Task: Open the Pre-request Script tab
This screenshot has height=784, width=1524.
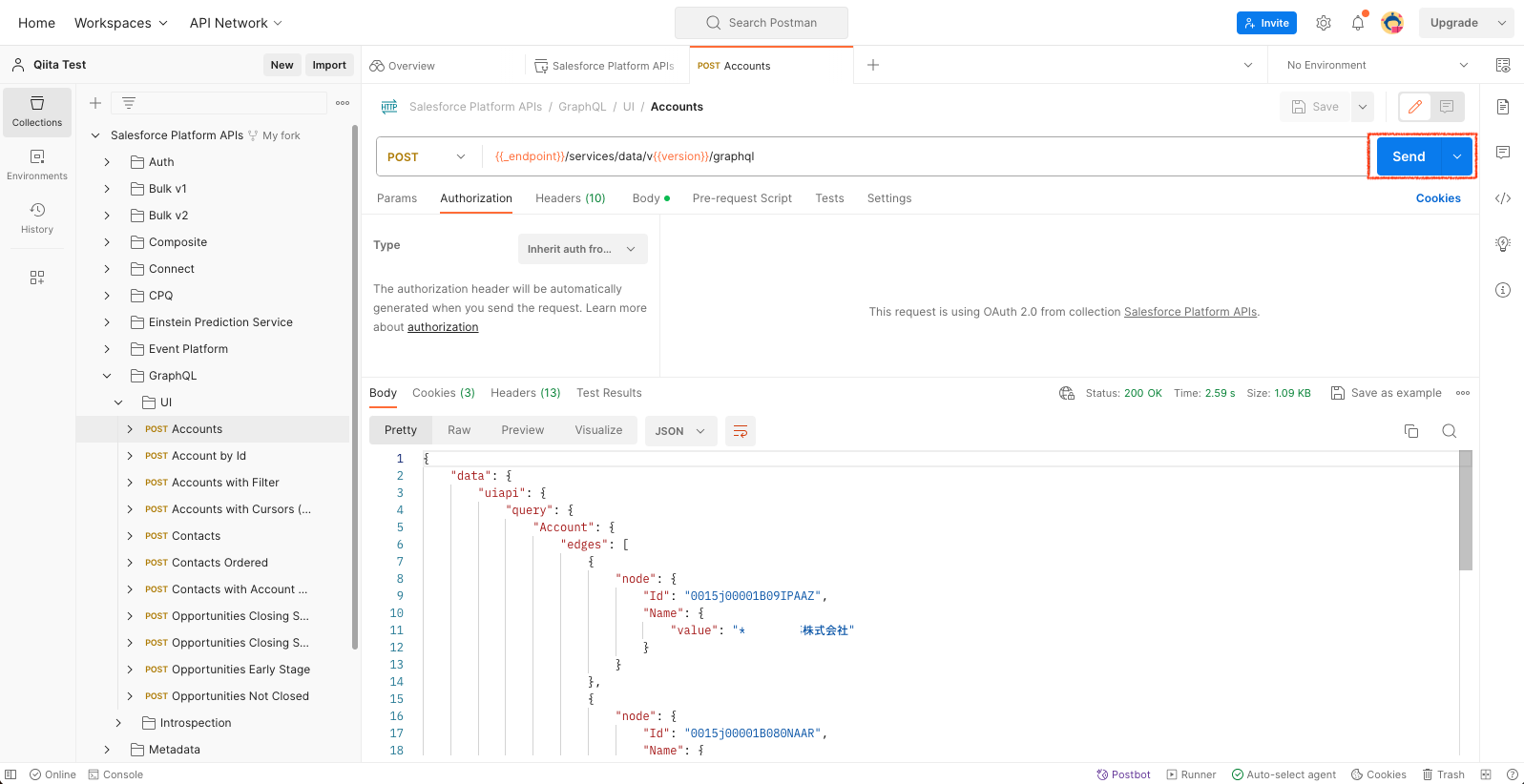Action: point(742,198)
